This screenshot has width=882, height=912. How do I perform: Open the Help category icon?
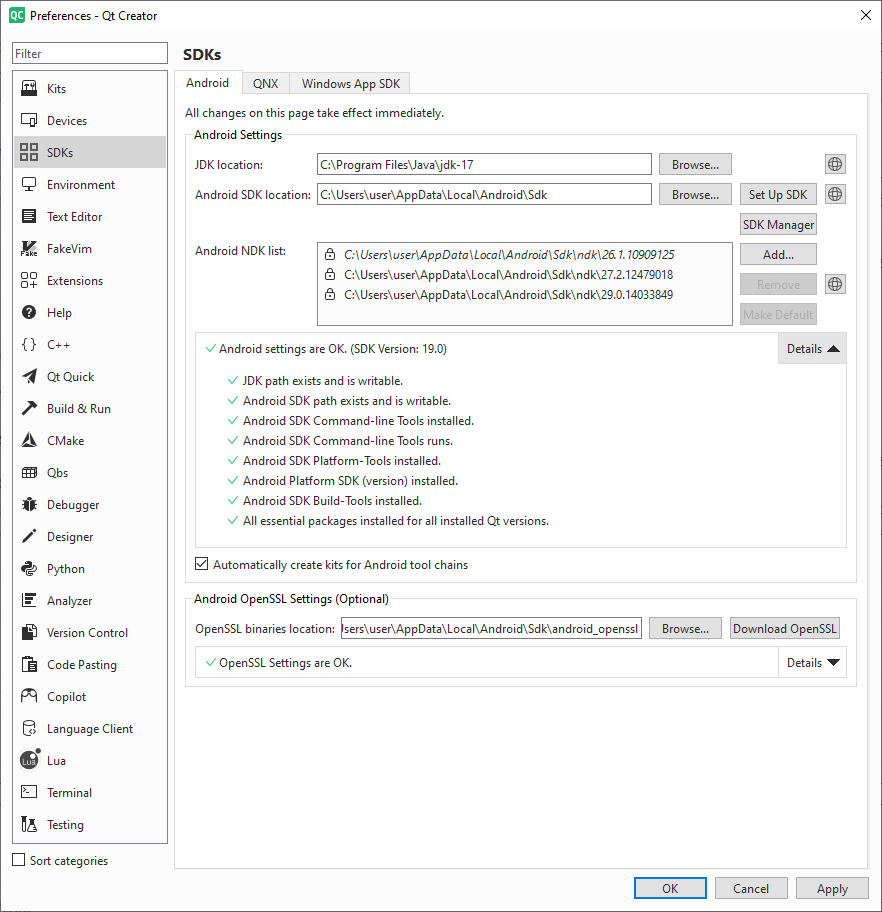[29, 312]
